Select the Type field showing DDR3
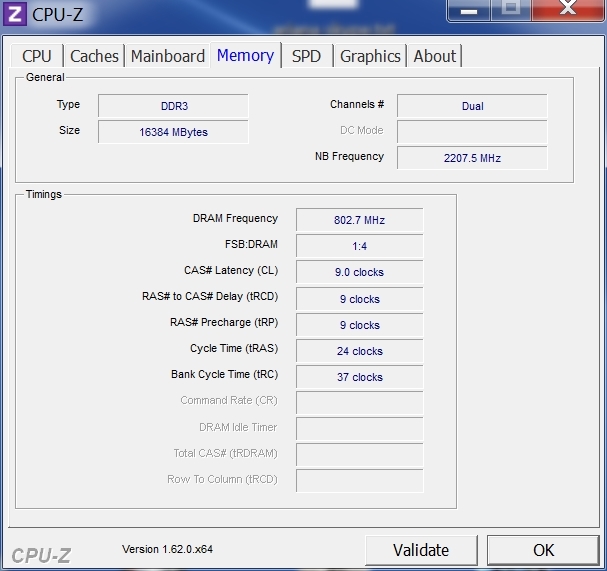Viewport: 607px width, 571px height. [x=173, y=106]
